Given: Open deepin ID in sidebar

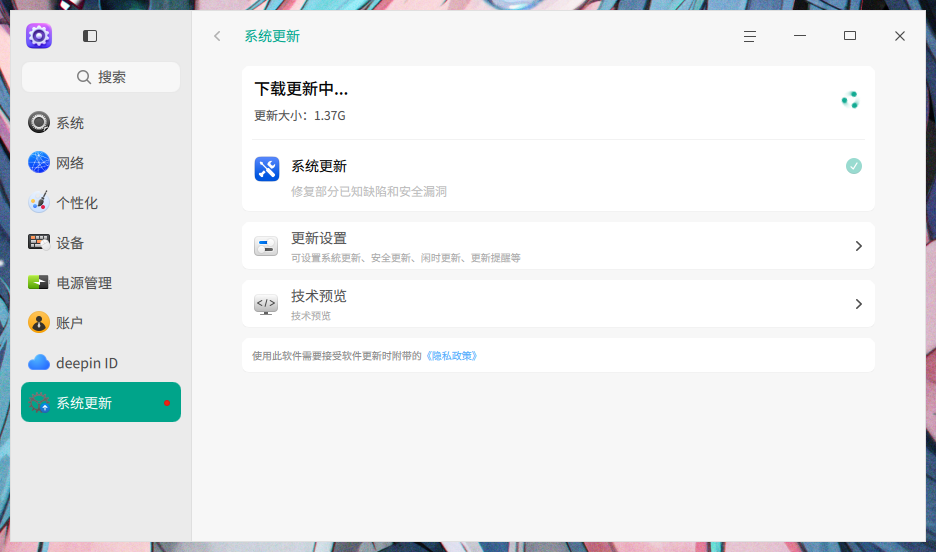Looking at the screenshot, I should click(x=101, y=363).
